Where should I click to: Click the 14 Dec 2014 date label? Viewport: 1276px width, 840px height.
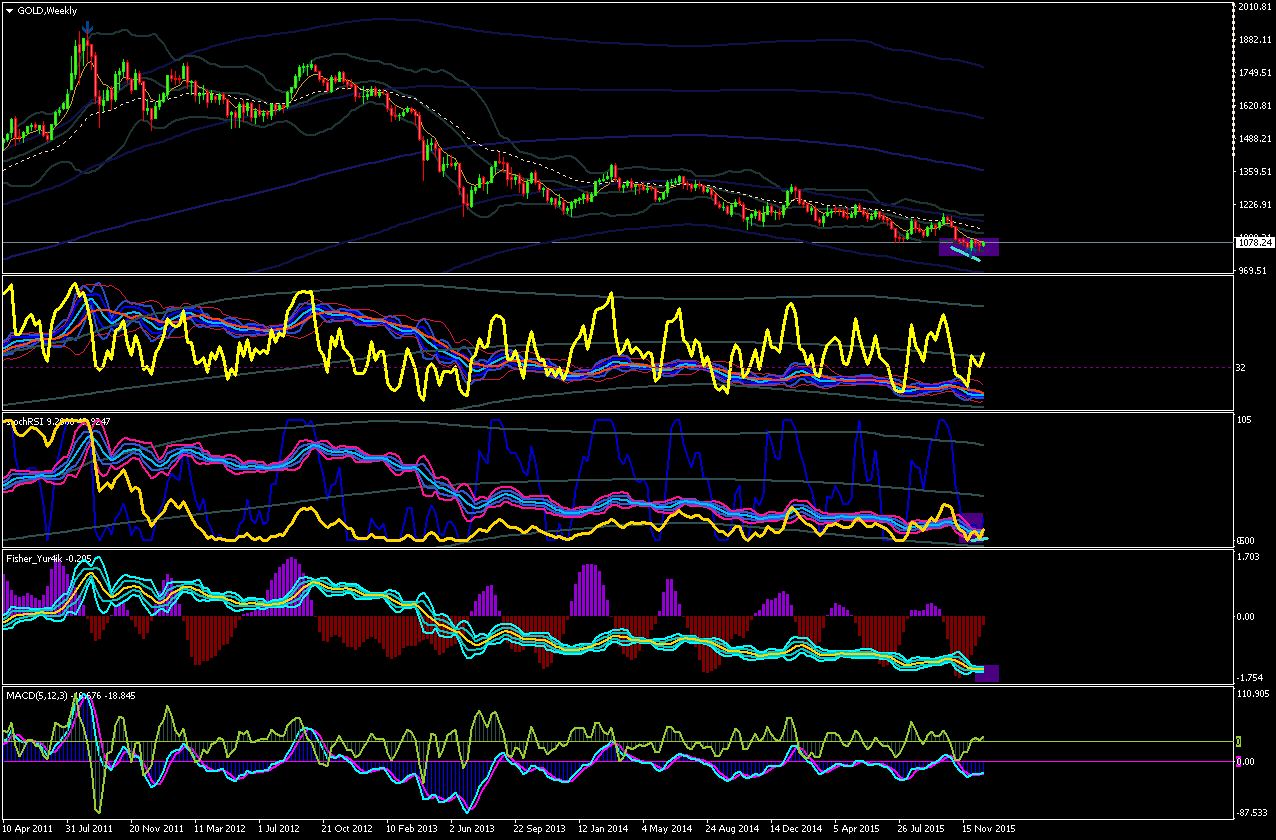(796, 829)
